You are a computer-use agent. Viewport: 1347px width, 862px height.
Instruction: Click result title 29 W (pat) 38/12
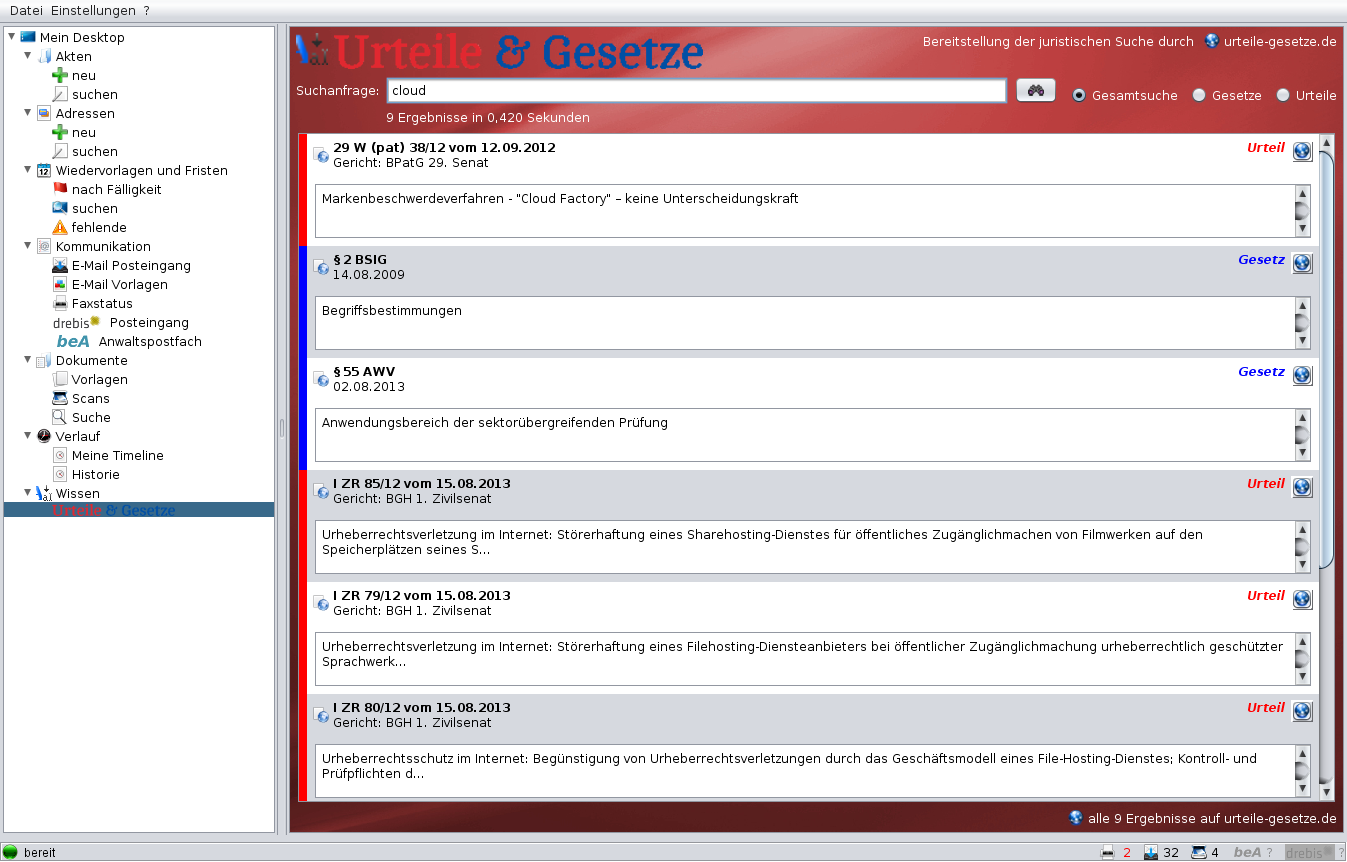pyautogui.click(x=444, y=147)
